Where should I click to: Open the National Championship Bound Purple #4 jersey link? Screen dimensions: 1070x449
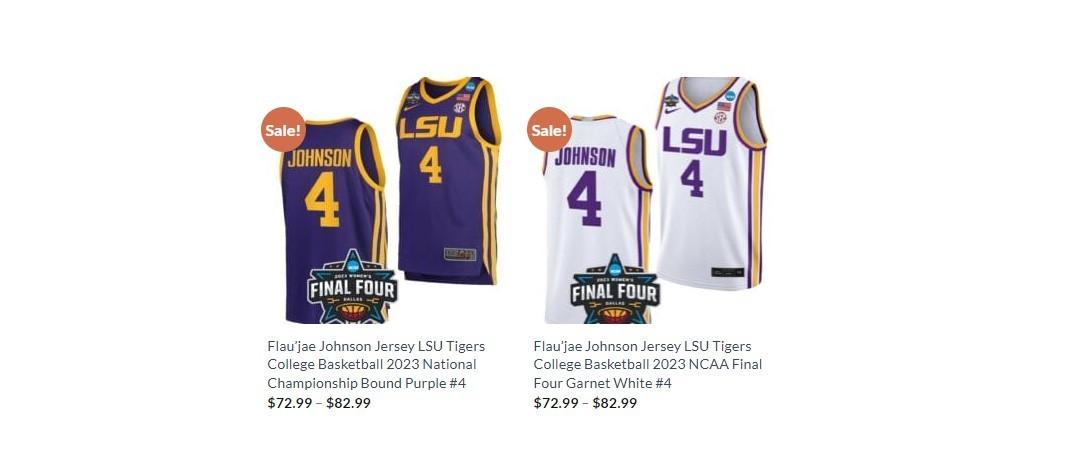(x=376, y=364)
